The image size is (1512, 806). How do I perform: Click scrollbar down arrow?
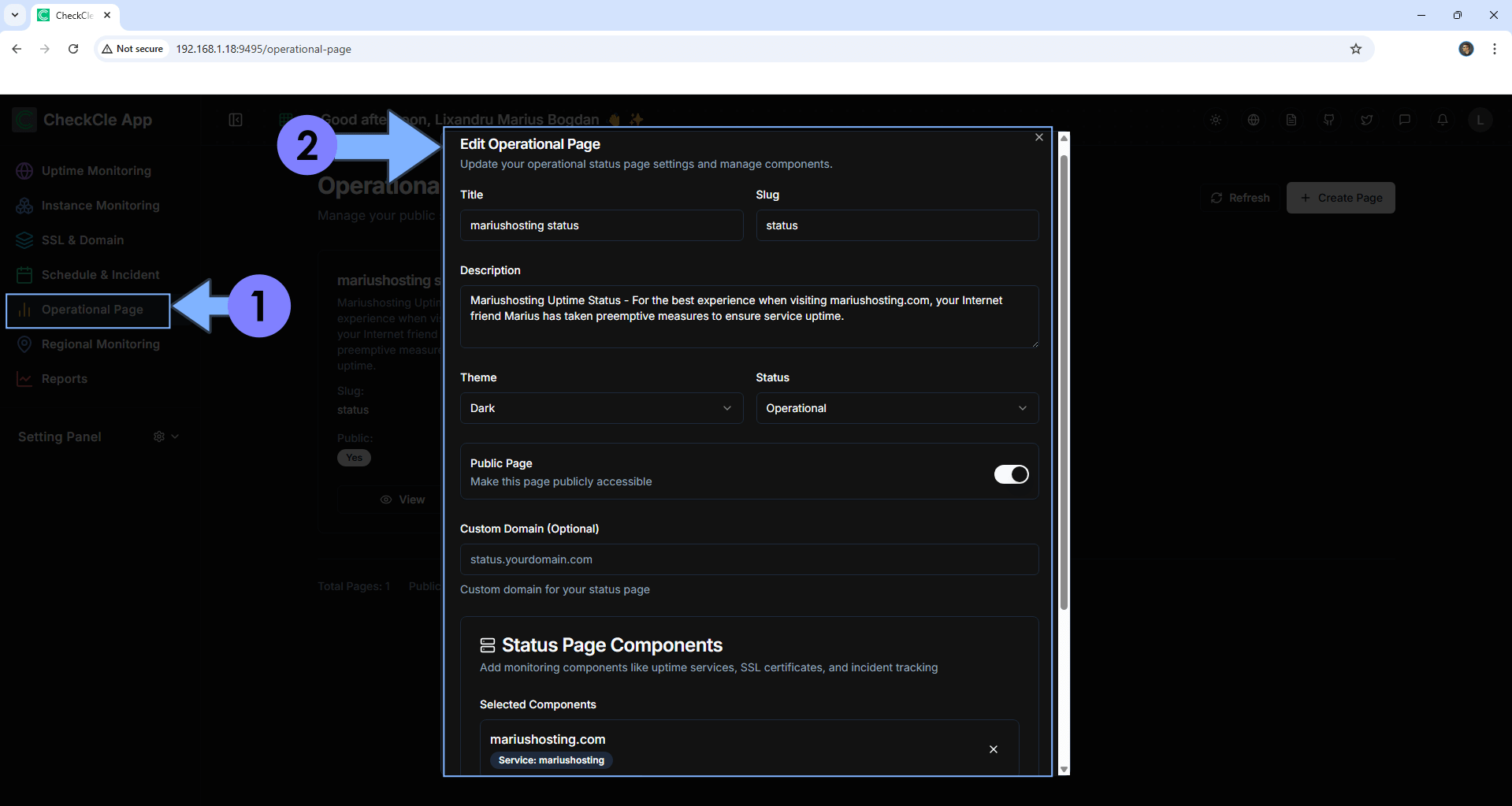click(x=1064, y=770)
